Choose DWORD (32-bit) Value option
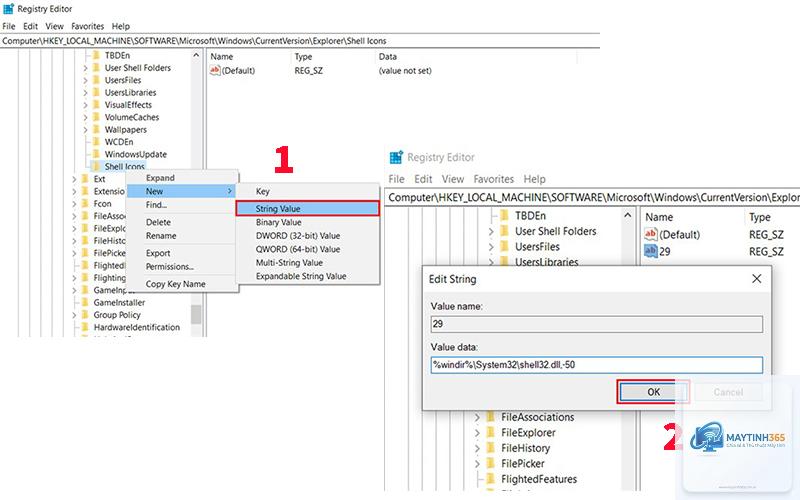Screen dimensions: 800x500 (308, 236)
